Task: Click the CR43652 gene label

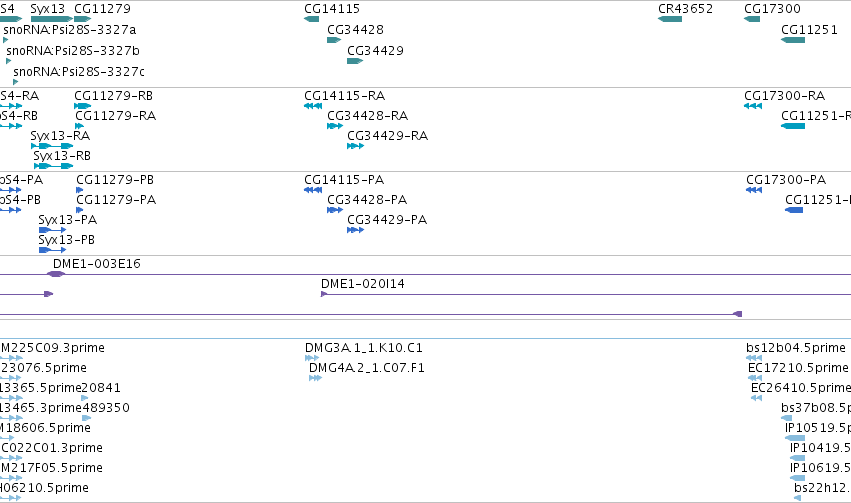Action: tap(685, 9)
